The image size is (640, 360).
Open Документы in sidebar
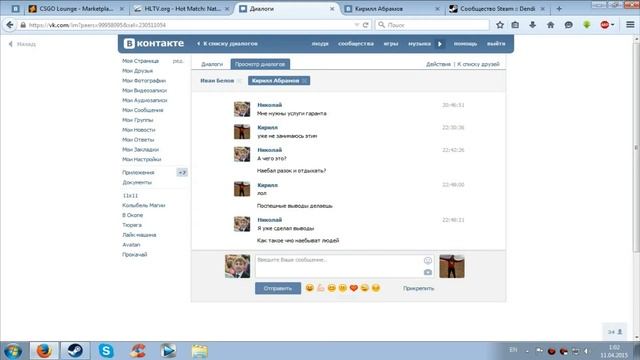[x=137, y=182]
